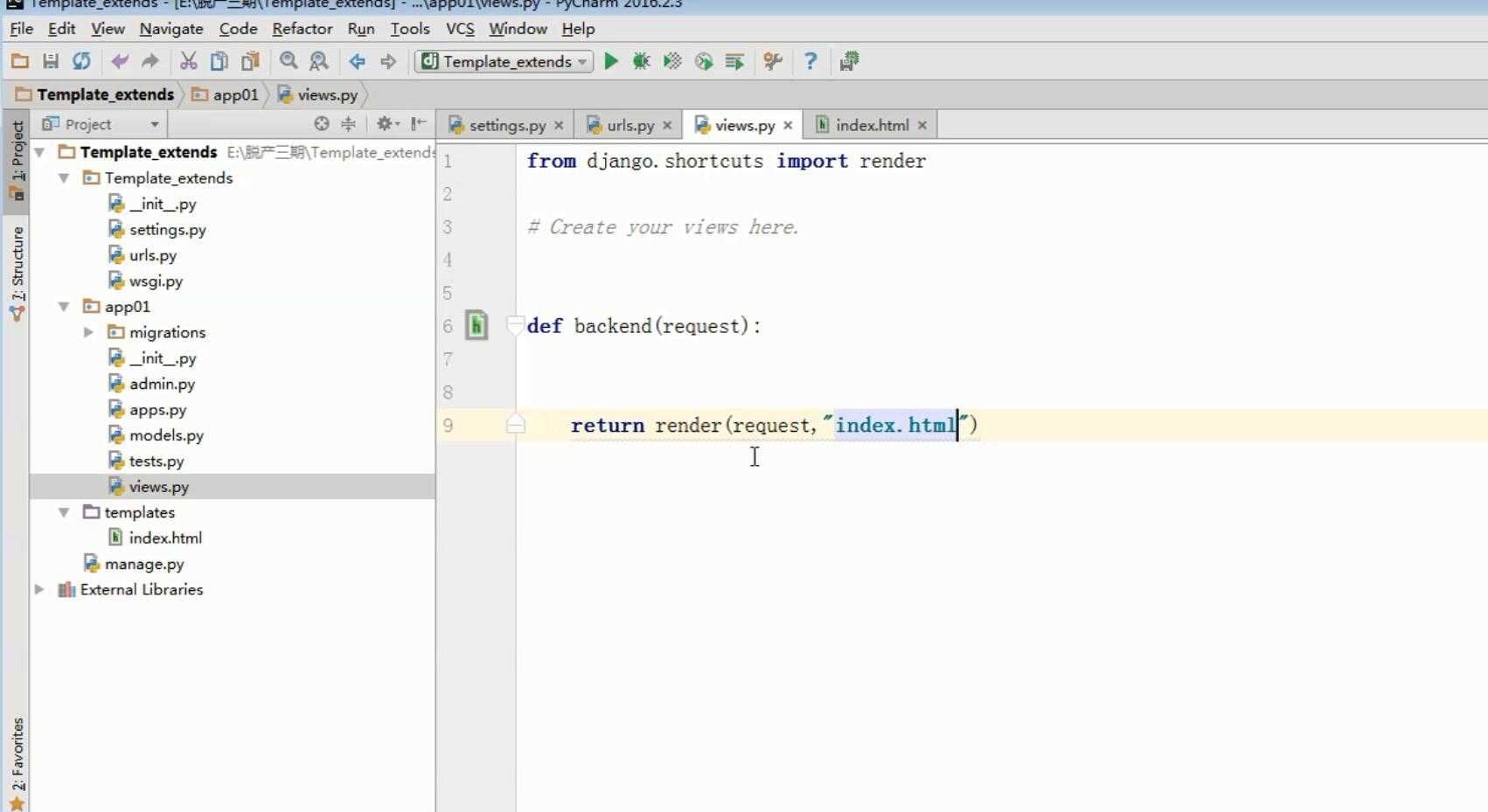
Task: Expand External Libraries node
Action: click(39, 589)
